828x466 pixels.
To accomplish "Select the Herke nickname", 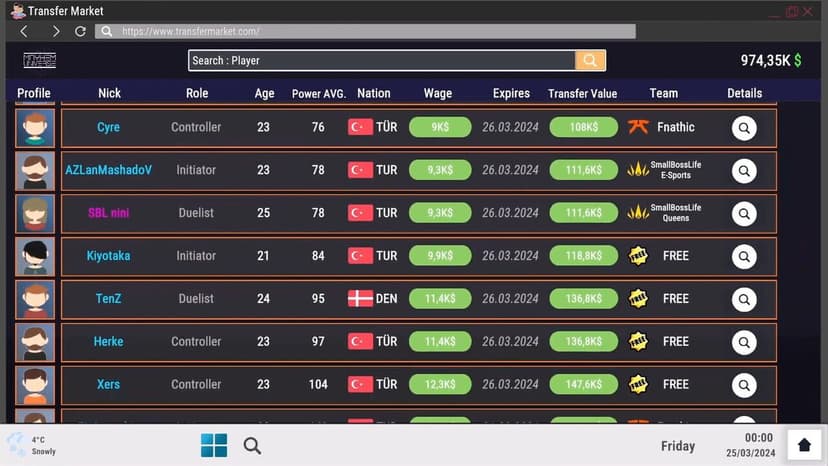I will coord(108,341).
